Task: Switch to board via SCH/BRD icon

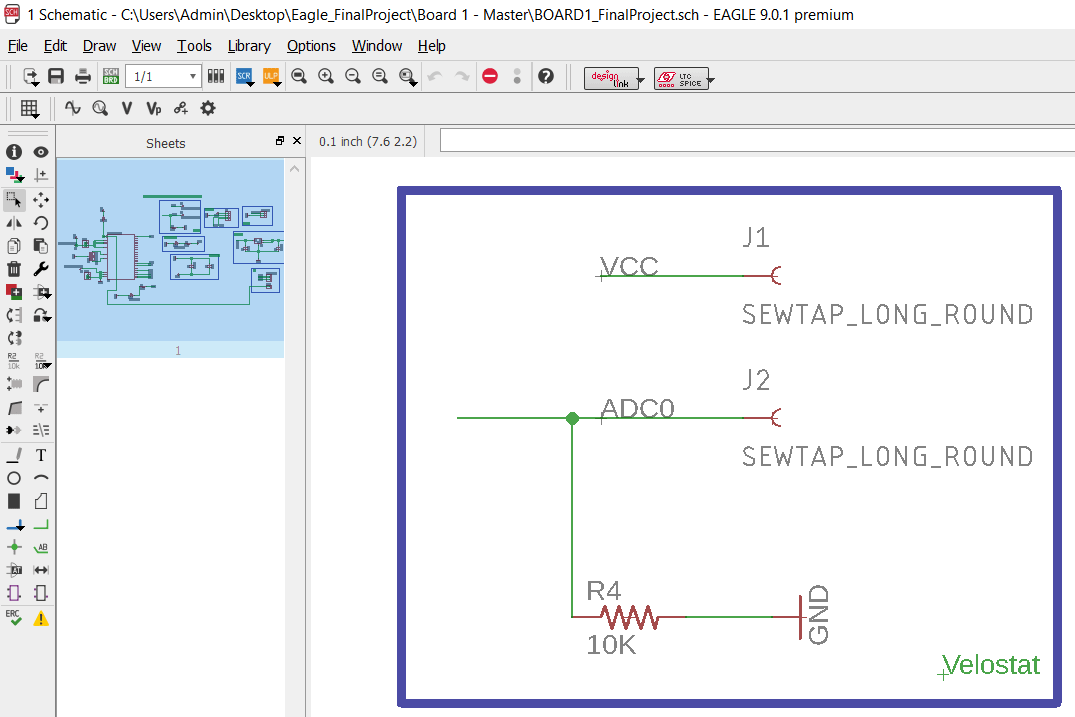Action: point(111,76)
